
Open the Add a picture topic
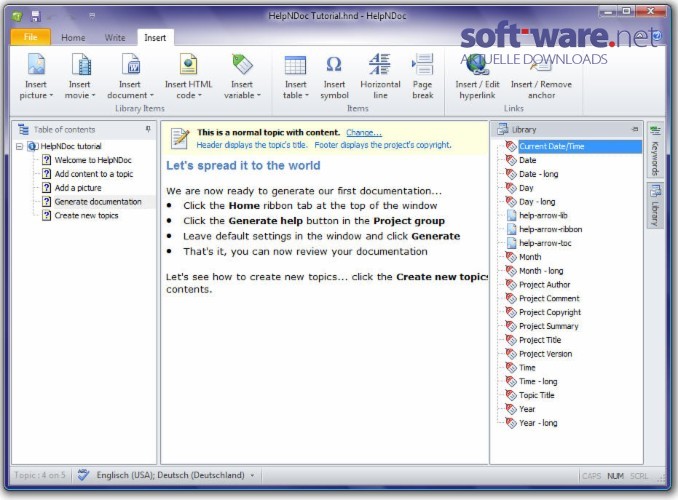pos(78,188)
